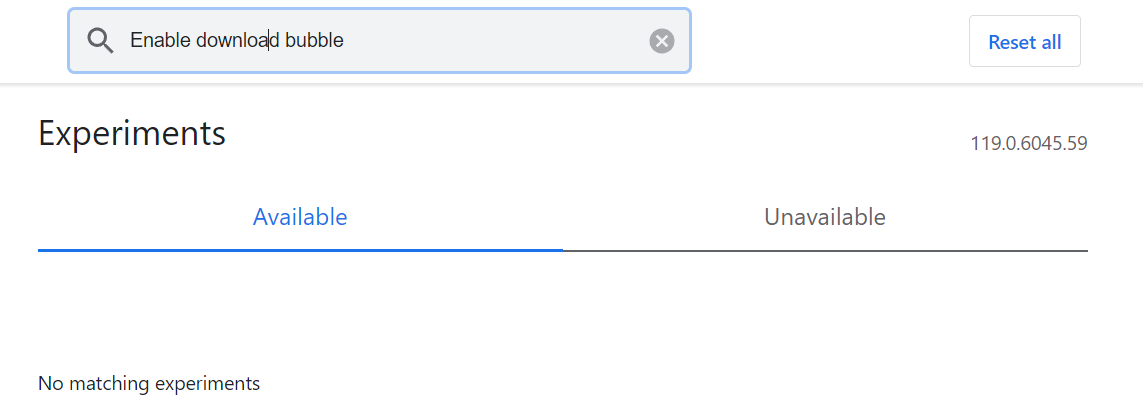Viewport: 1143px width, 407px height.
Task: Click blank area between search box and Reset all
Action: (828, 41)
